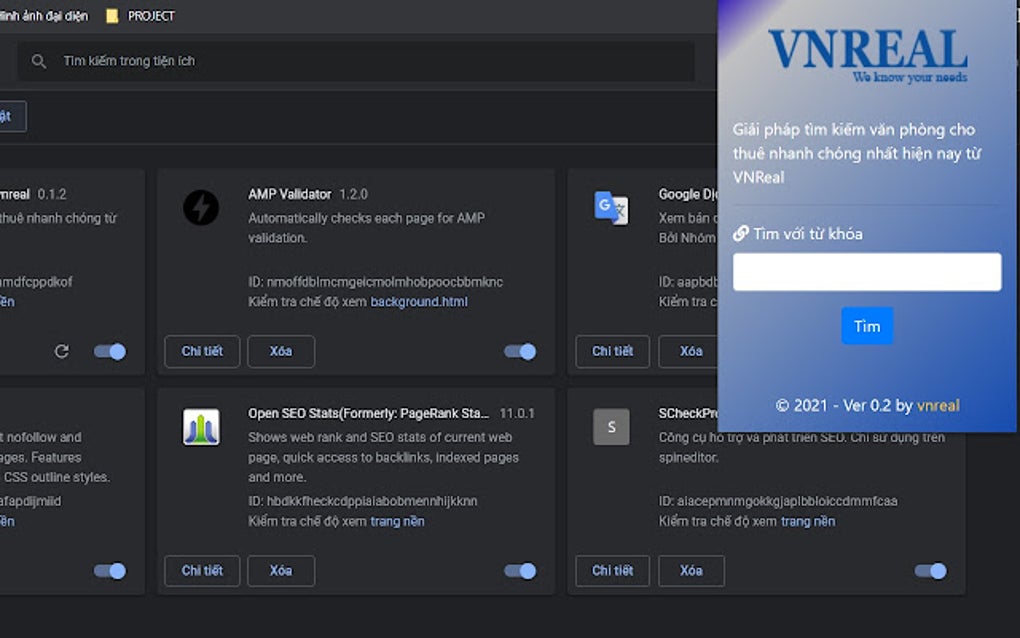Click the blue Tìm search button
The width and height of the screenshot is (1020, 638).
867,326
